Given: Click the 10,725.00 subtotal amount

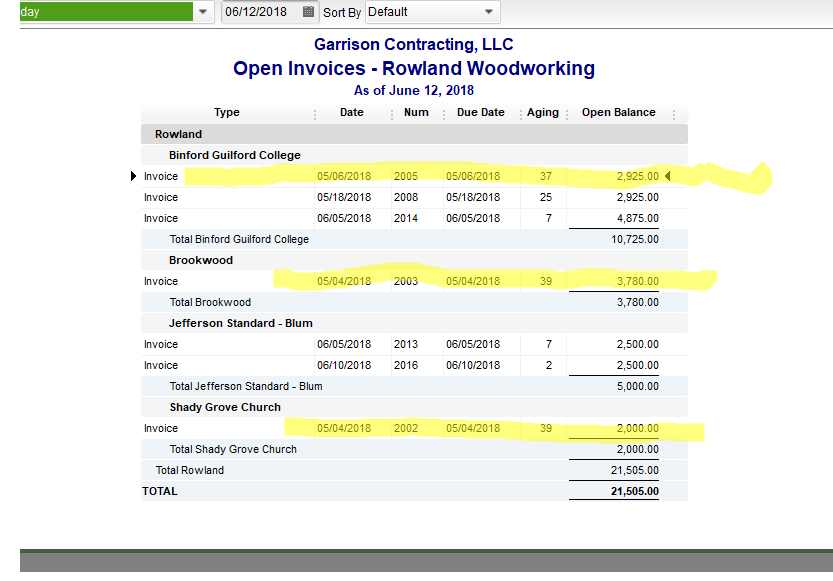Looking at the screenshot, I should [x=635, y=240].
